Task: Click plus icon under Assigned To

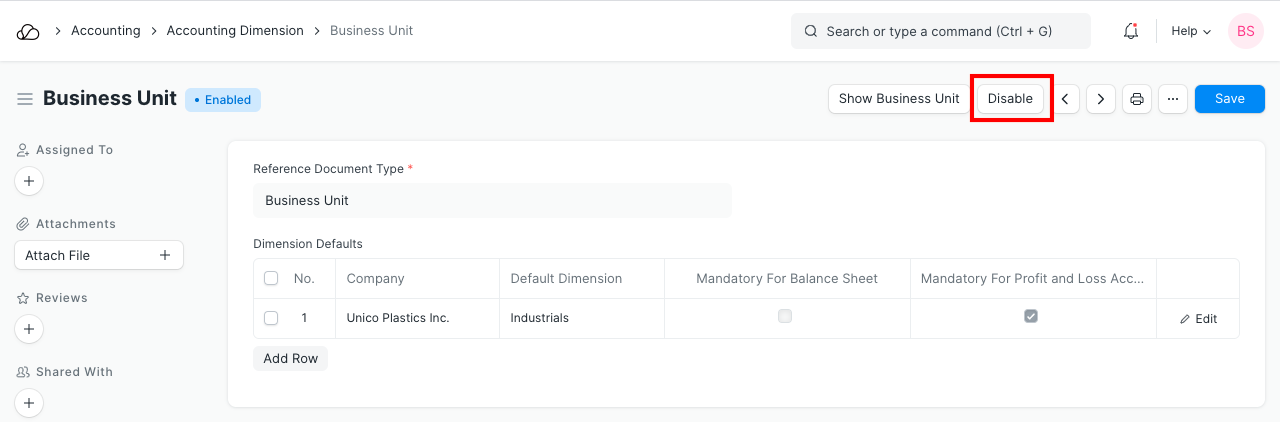Action: pos(29,181)
